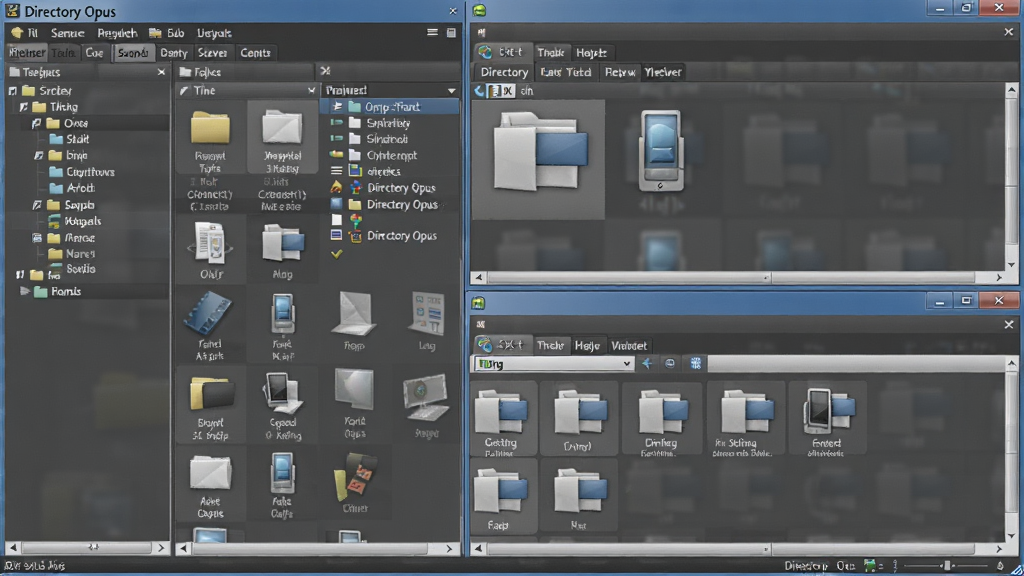Select the dark folder Boyyit icon
1024x576 pixels.
pyautogui.click(x=211, y=394)
